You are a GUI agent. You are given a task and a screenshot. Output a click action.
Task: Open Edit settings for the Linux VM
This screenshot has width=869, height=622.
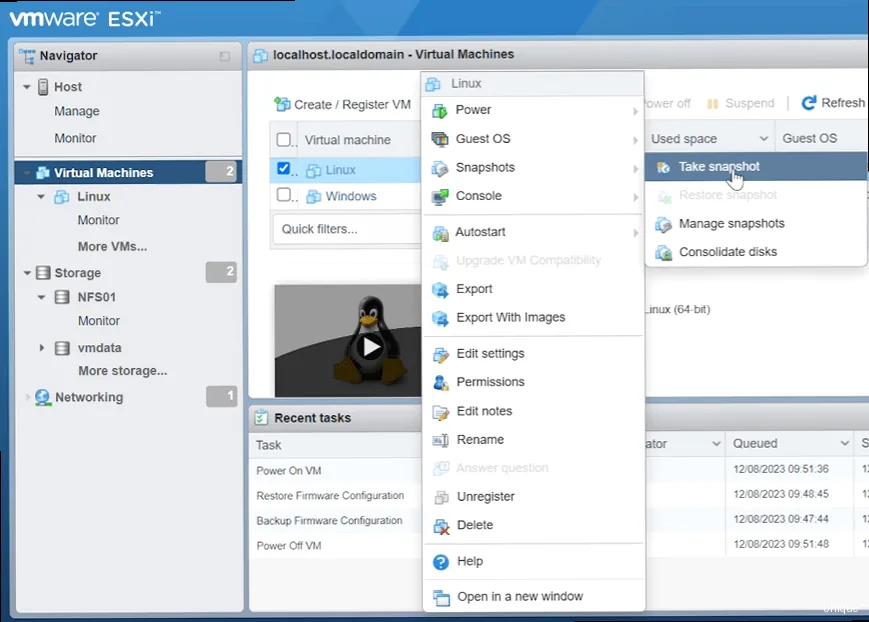coord(490,353)
